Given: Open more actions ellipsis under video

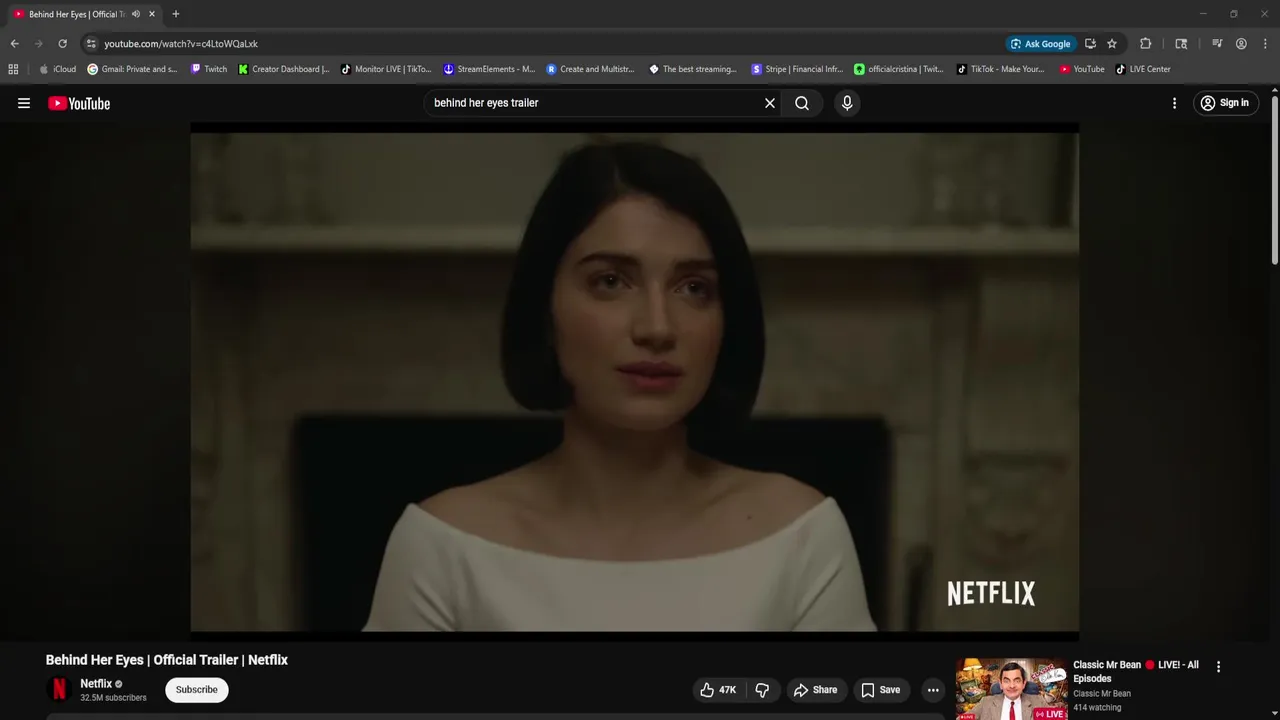Looking at the screenshot, I should click(x=933, y=690).
